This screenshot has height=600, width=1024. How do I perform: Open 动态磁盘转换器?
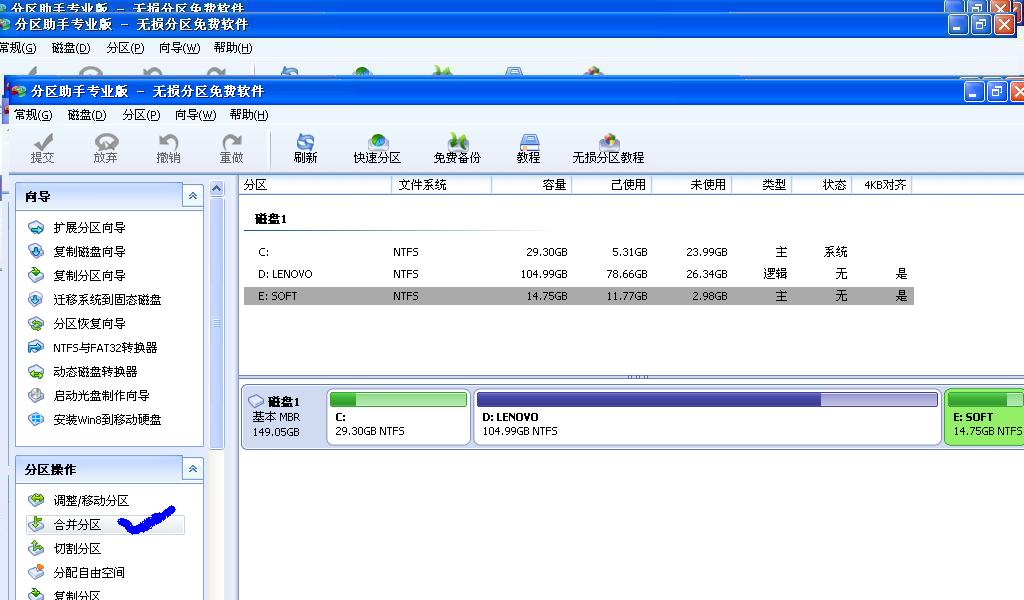pyautogui.click(x=82, y=371)
